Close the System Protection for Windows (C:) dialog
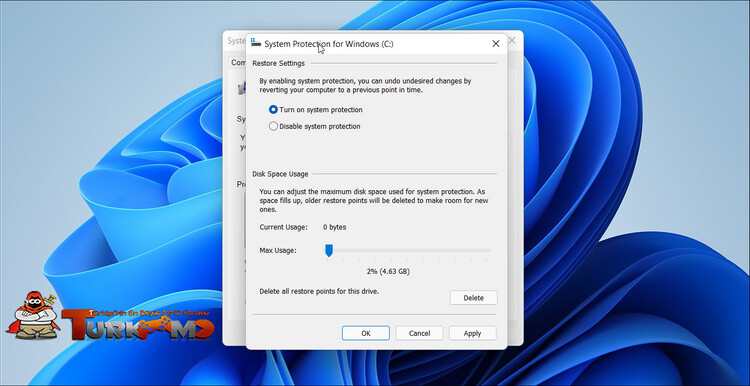The width and height of the screenshot is (750, 386). [x=496, y=44]
